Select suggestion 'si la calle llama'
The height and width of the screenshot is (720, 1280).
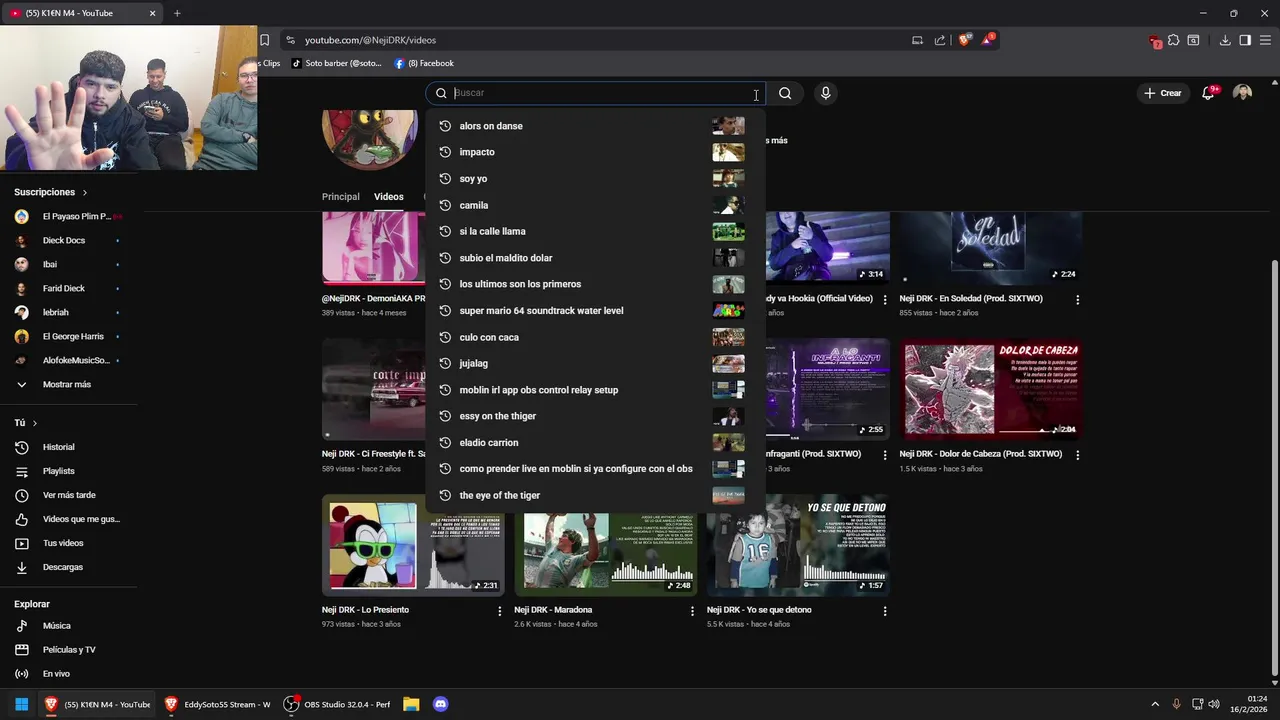tap(595, 231)
